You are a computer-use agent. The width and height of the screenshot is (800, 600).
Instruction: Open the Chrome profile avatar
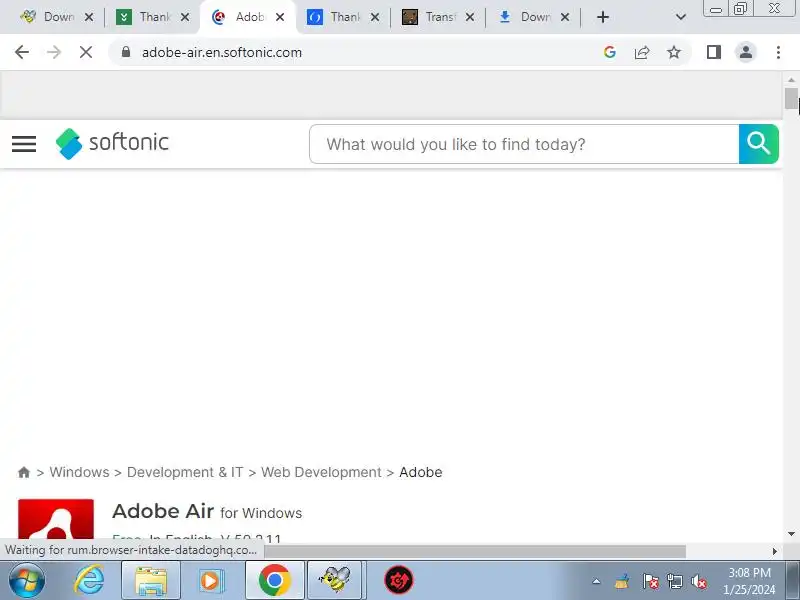point(745,52)
